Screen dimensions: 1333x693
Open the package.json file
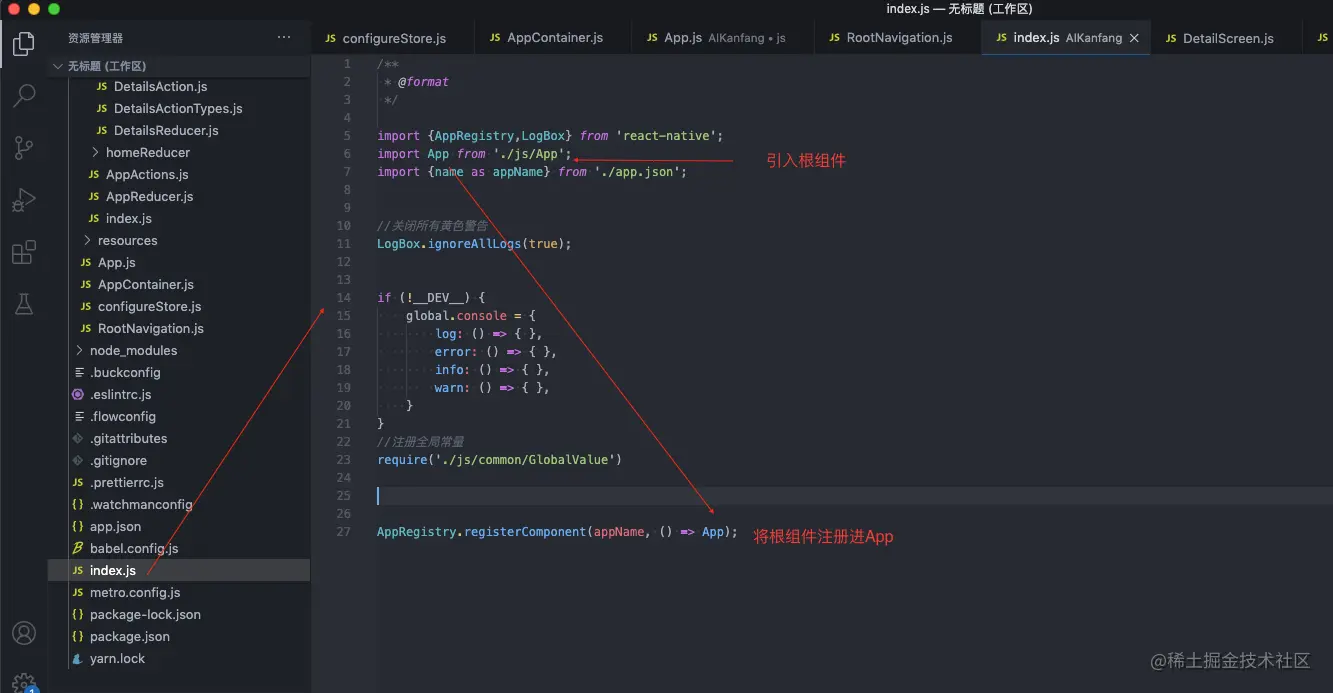180,636
